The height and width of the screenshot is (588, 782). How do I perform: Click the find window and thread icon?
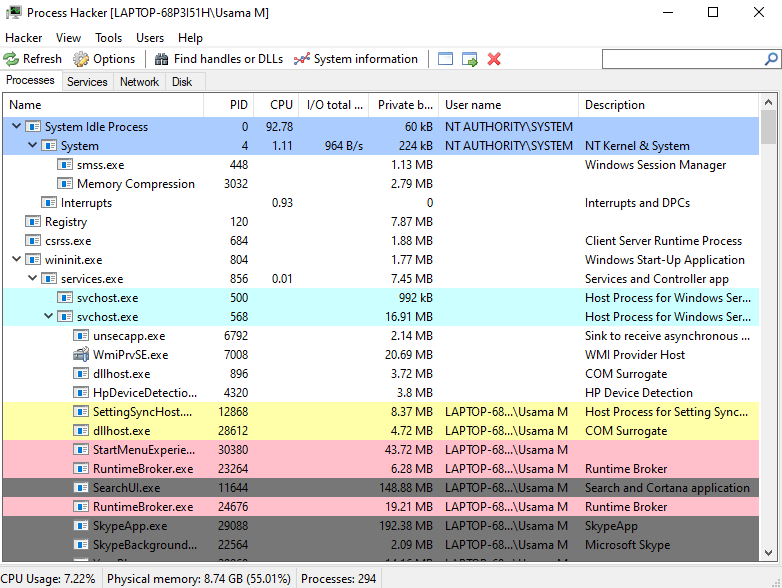(469, 59)
